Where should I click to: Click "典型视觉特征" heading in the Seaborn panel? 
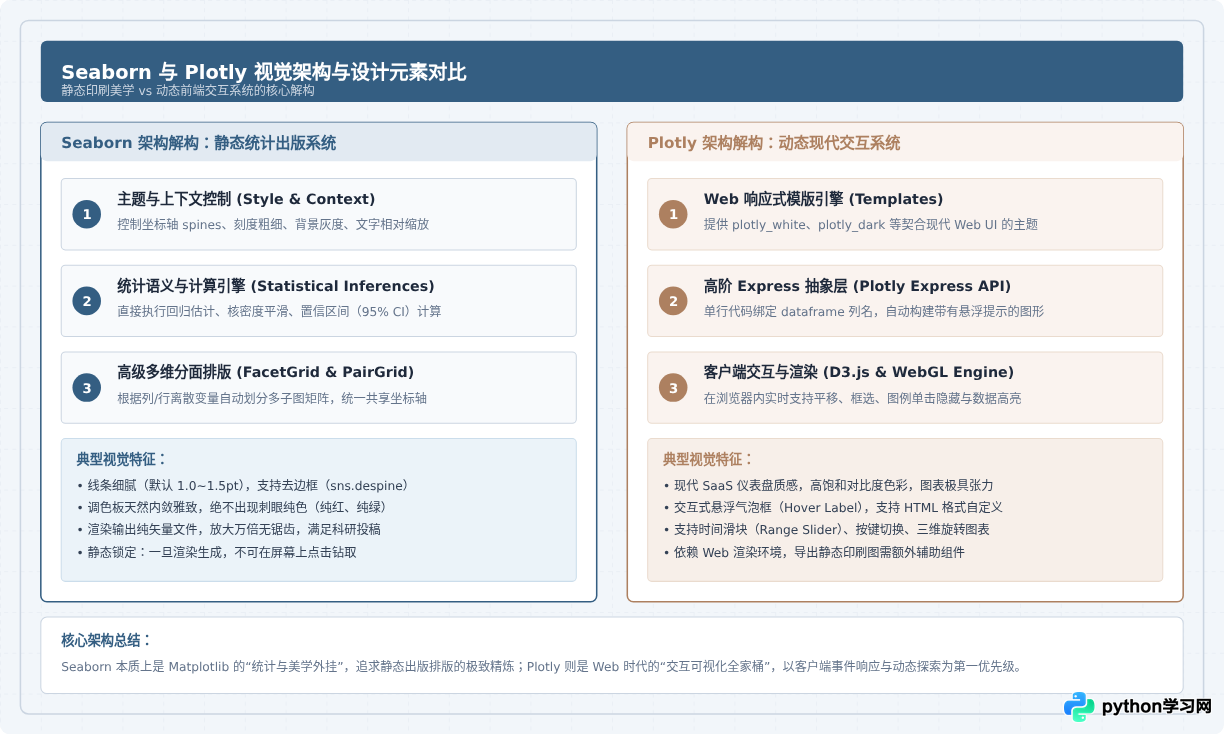coord(122,459)
